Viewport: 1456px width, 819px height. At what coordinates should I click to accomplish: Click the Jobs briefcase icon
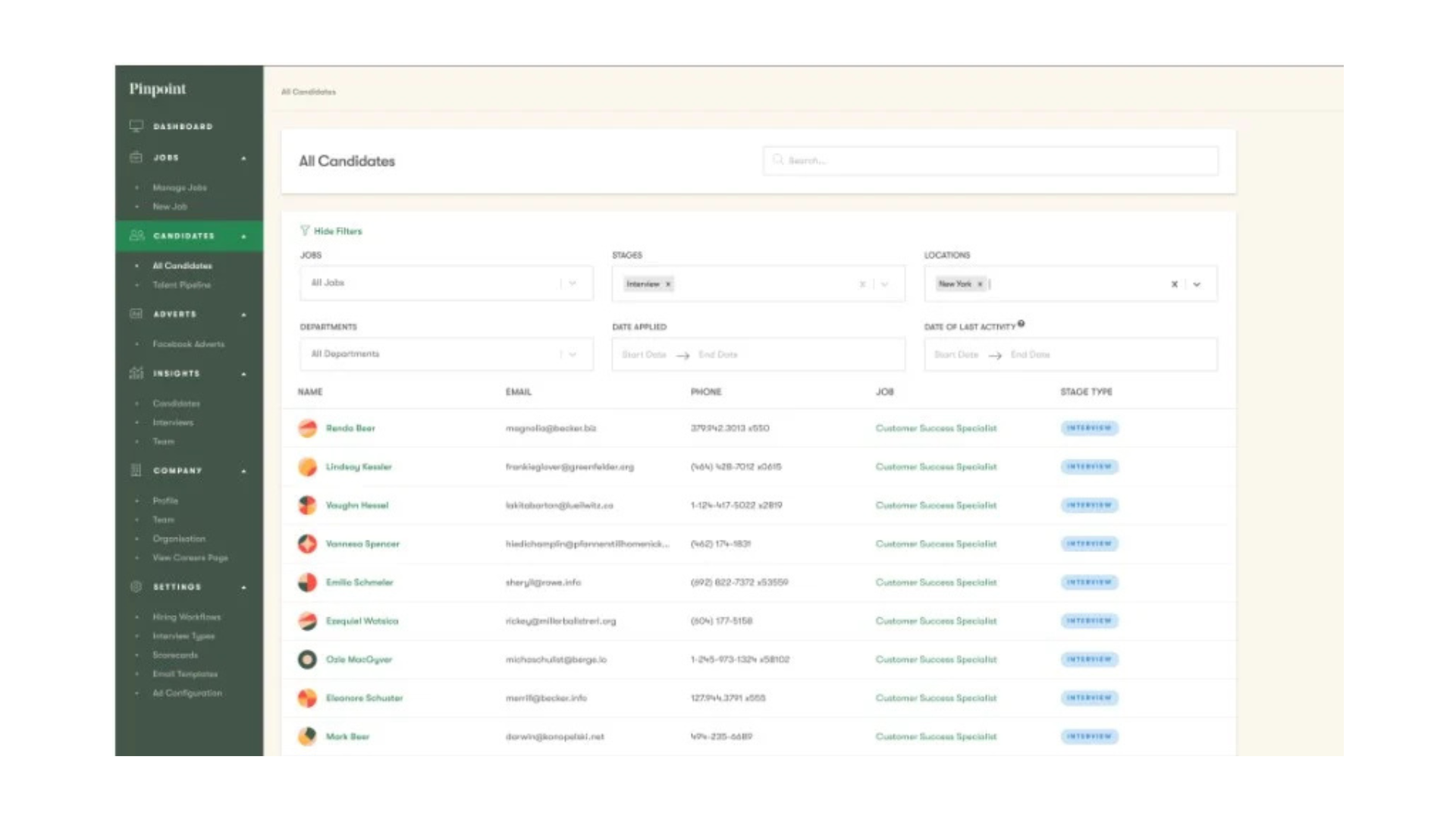point(136,158)
